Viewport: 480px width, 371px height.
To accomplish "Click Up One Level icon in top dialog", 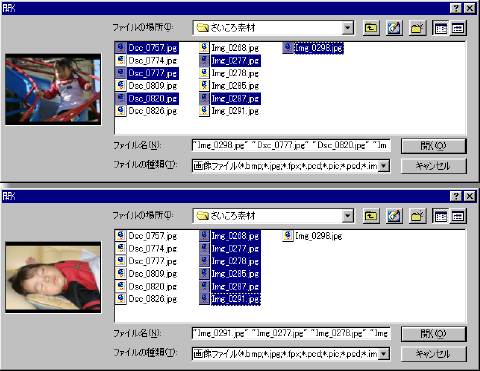I will (371, 28).
